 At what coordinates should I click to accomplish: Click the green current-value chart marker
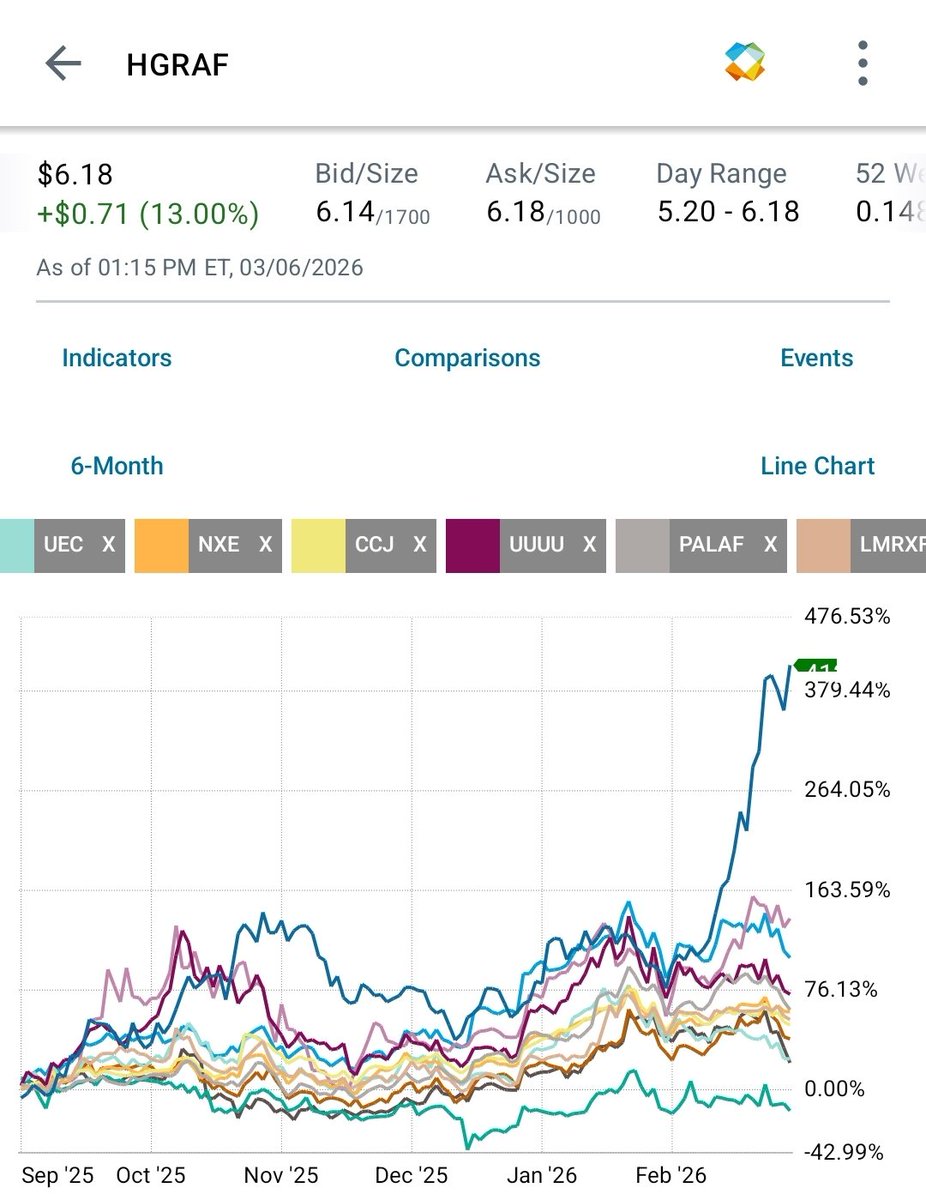(815, 666)
